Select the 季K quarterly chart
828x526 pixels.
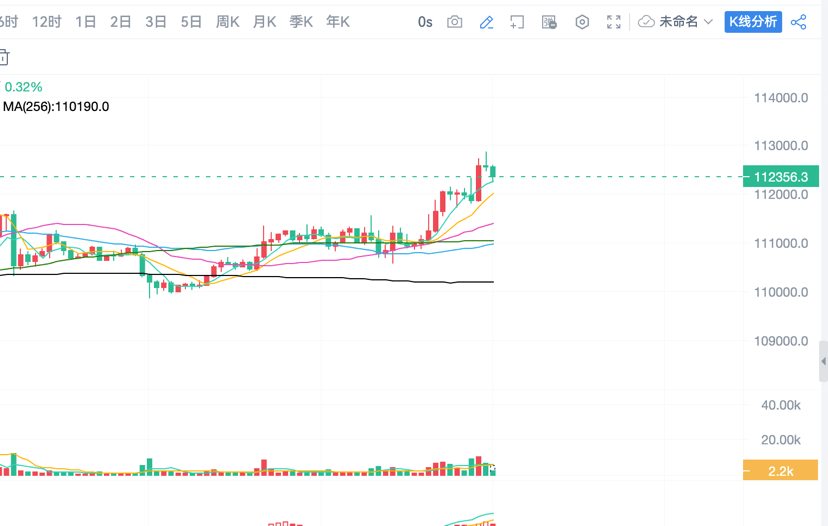[301, 22]
